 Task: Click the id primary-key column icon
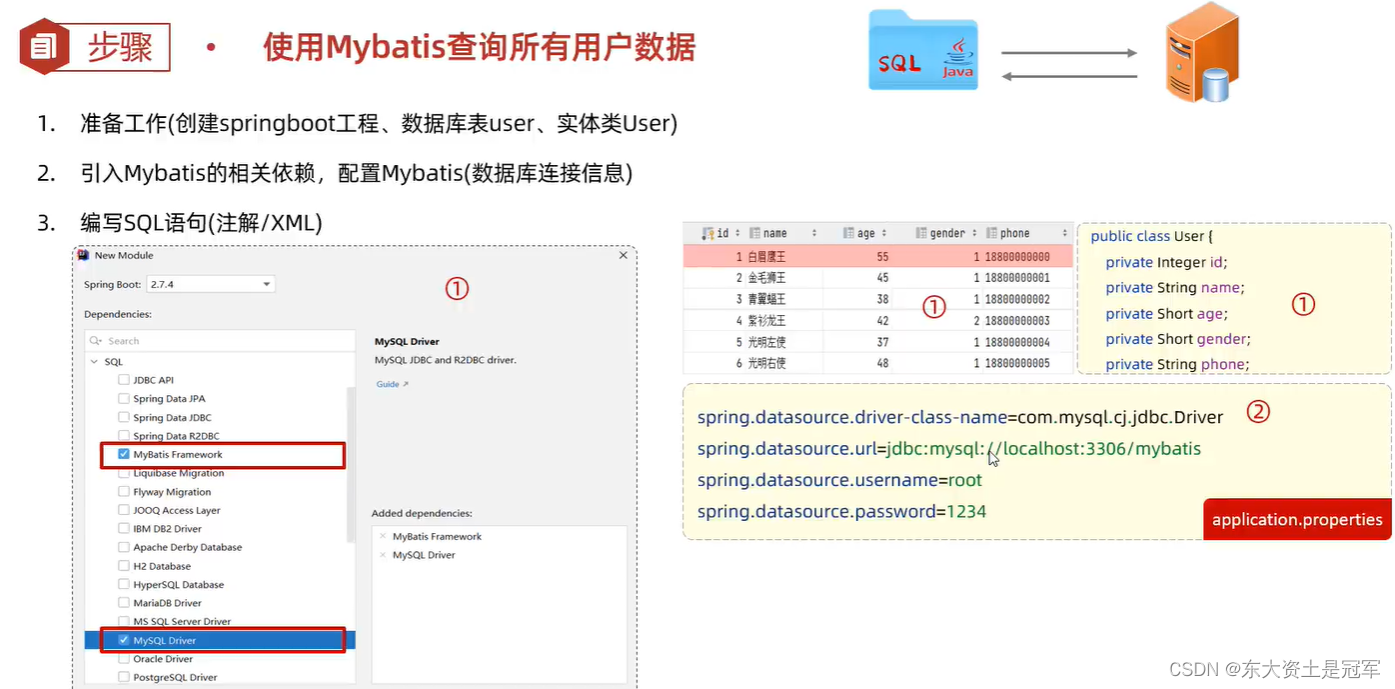(x=708, y=233)
